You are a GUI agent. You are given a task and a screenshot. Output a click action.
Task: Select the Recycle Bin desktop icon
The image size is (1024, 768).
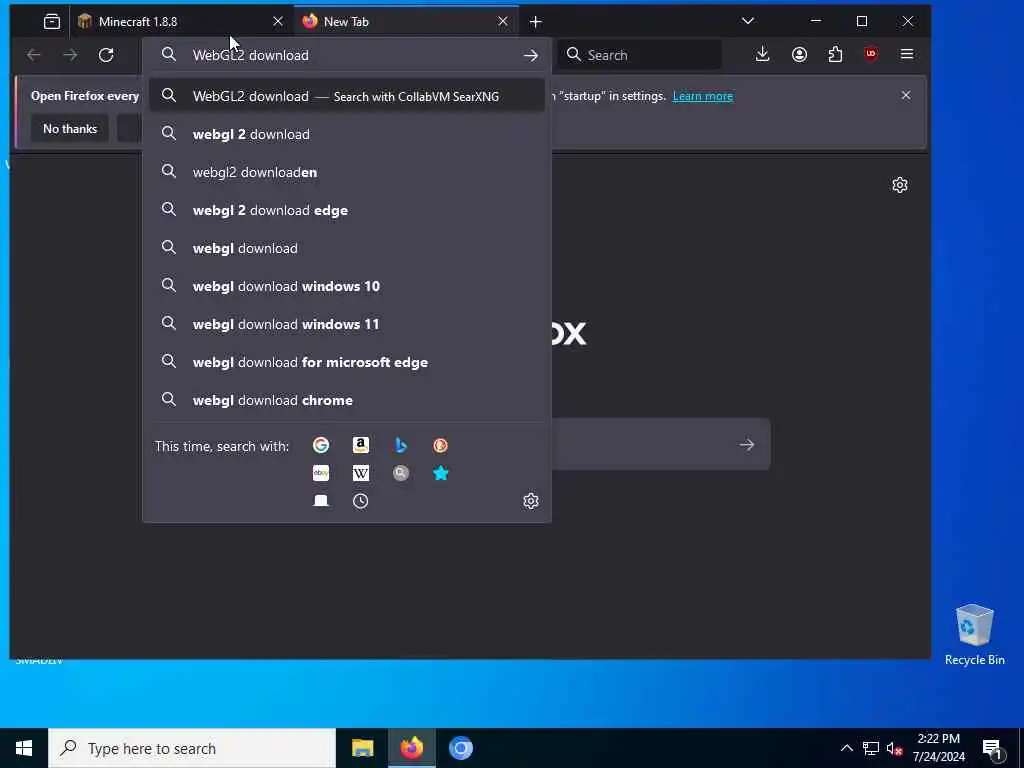[x=974, y=635]
